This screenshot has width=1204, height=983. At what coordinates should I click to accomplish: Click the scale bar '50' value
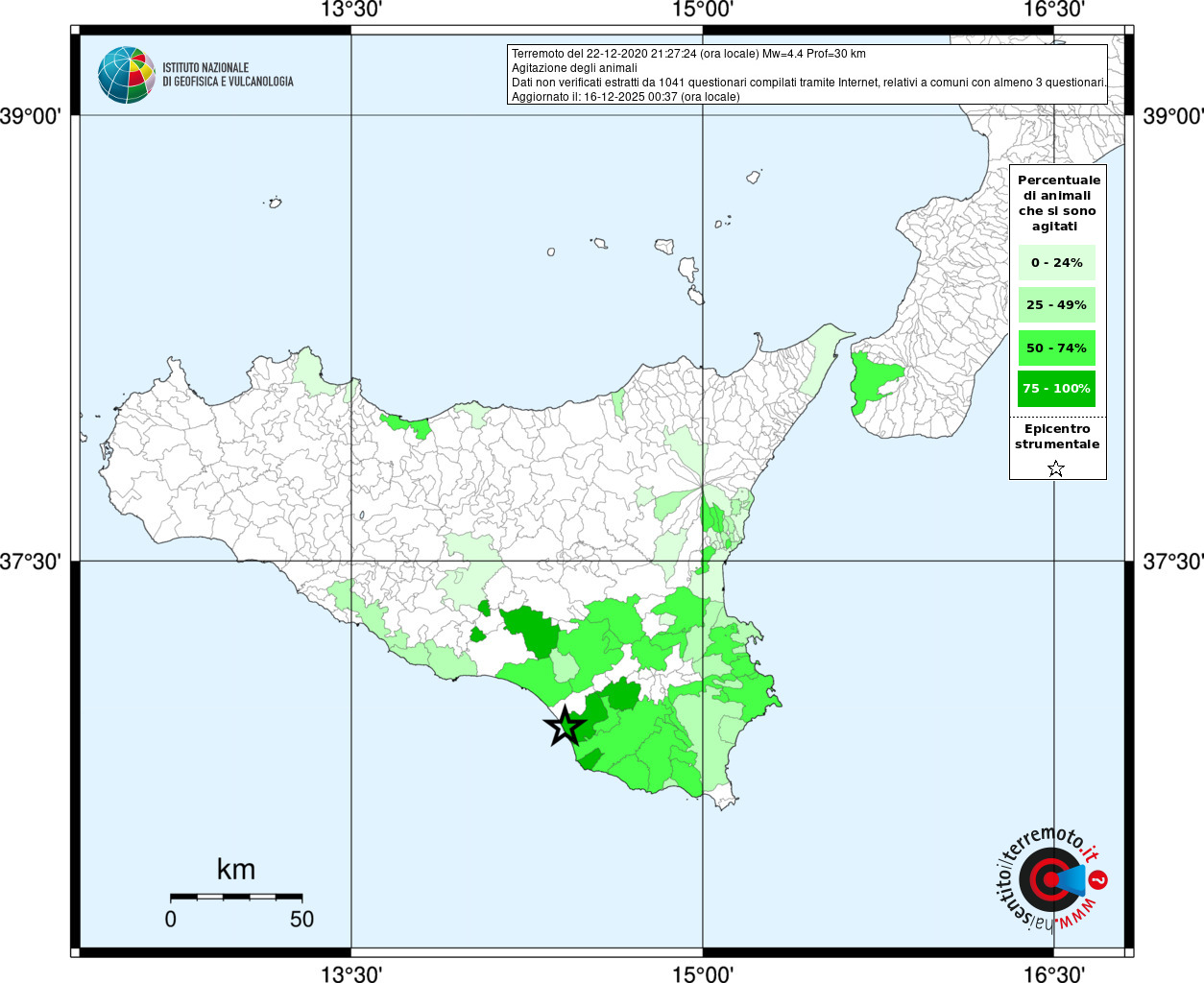click(301, 919)
